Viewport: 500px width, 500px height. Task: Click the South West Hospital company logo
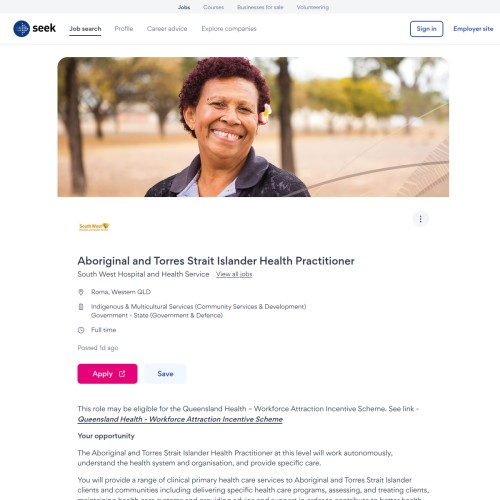tap(94, 227)
